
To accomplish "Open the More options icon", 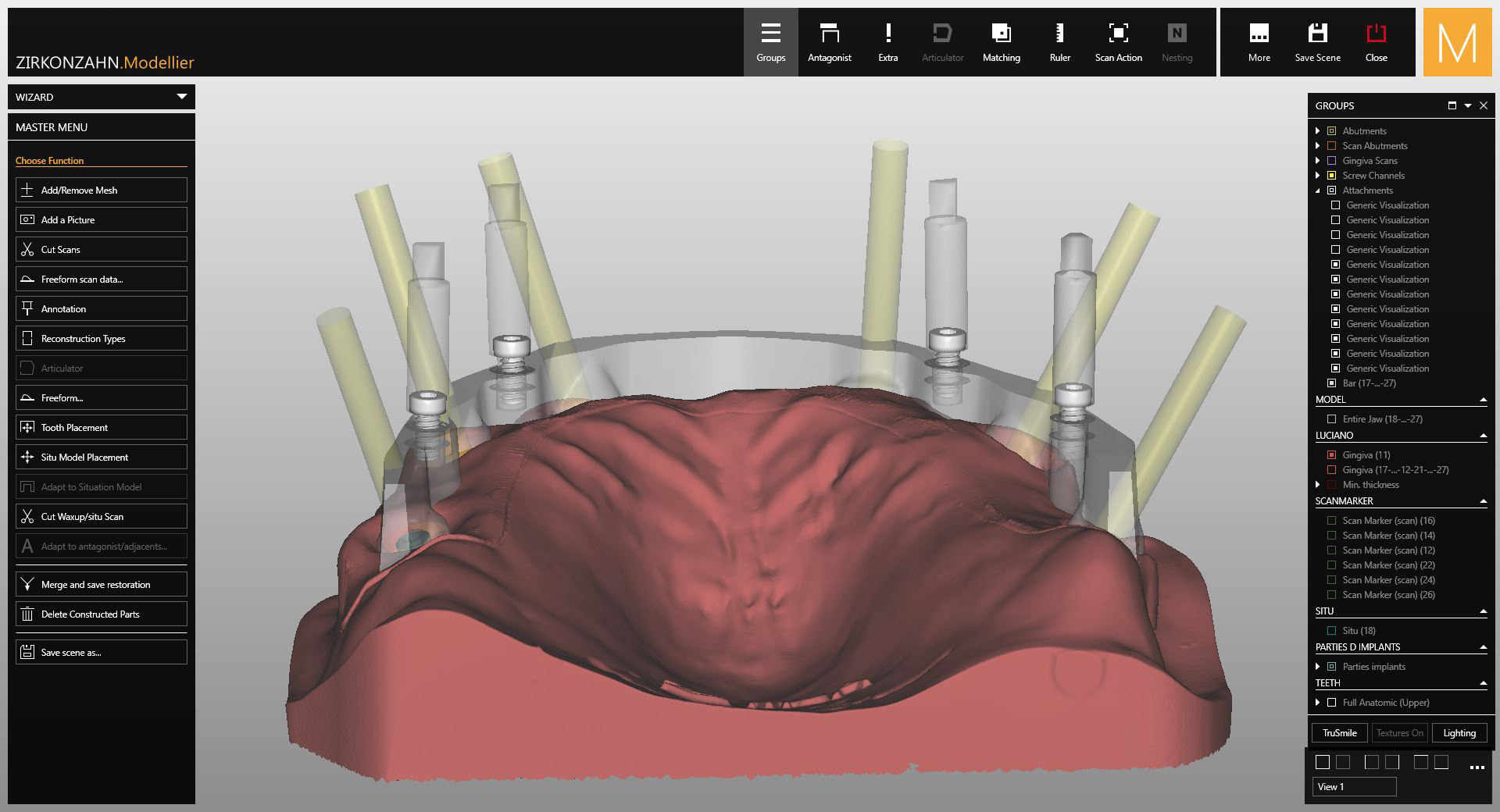I will tap(1259, 42).
